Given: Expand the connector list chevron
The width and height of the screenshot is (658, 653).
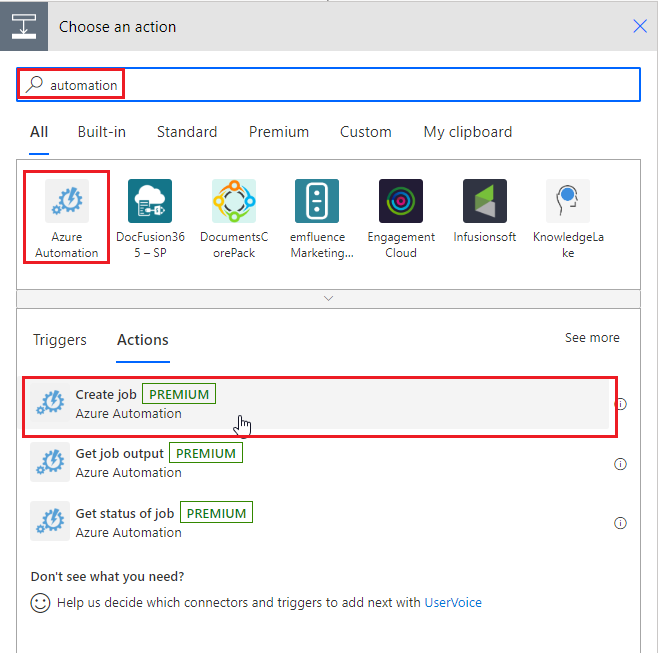Looking at the screenshot, I should pyautogui.click(x=328, y=298).
